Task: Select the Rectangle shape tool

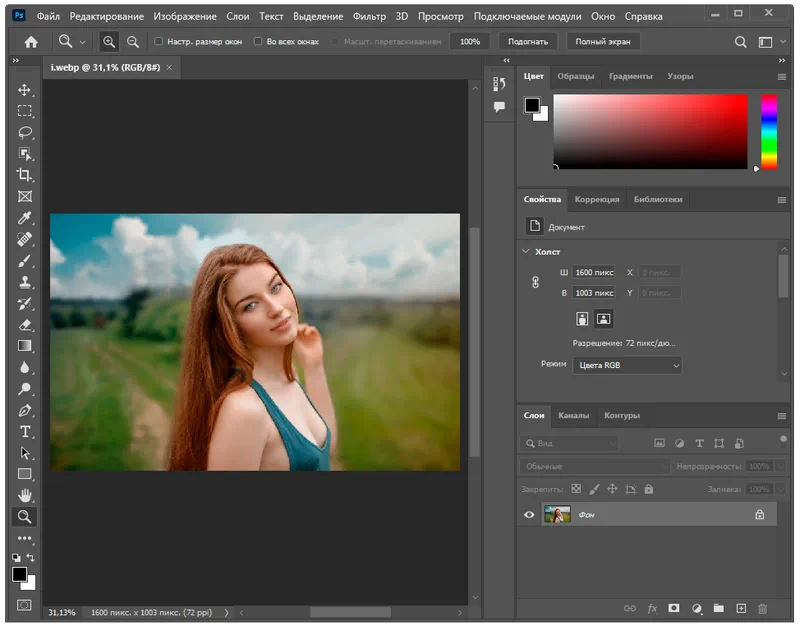Action: (24, 474)
